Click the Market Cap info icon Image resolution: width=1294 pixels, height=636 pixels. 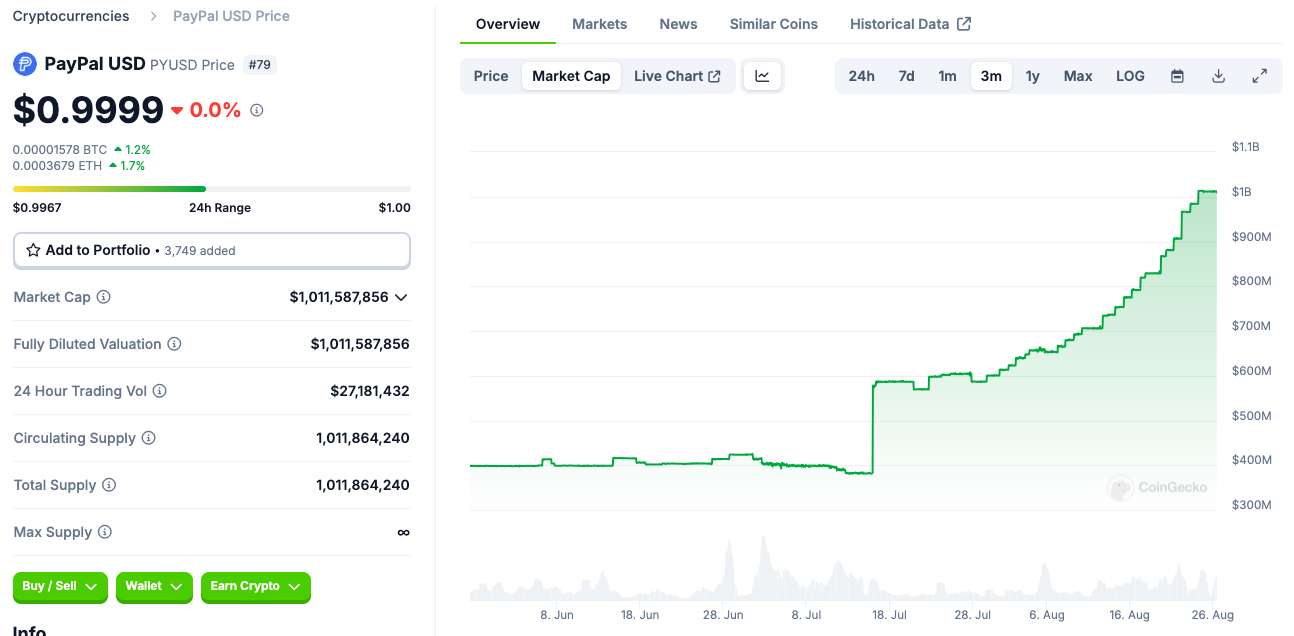(103, 297)
